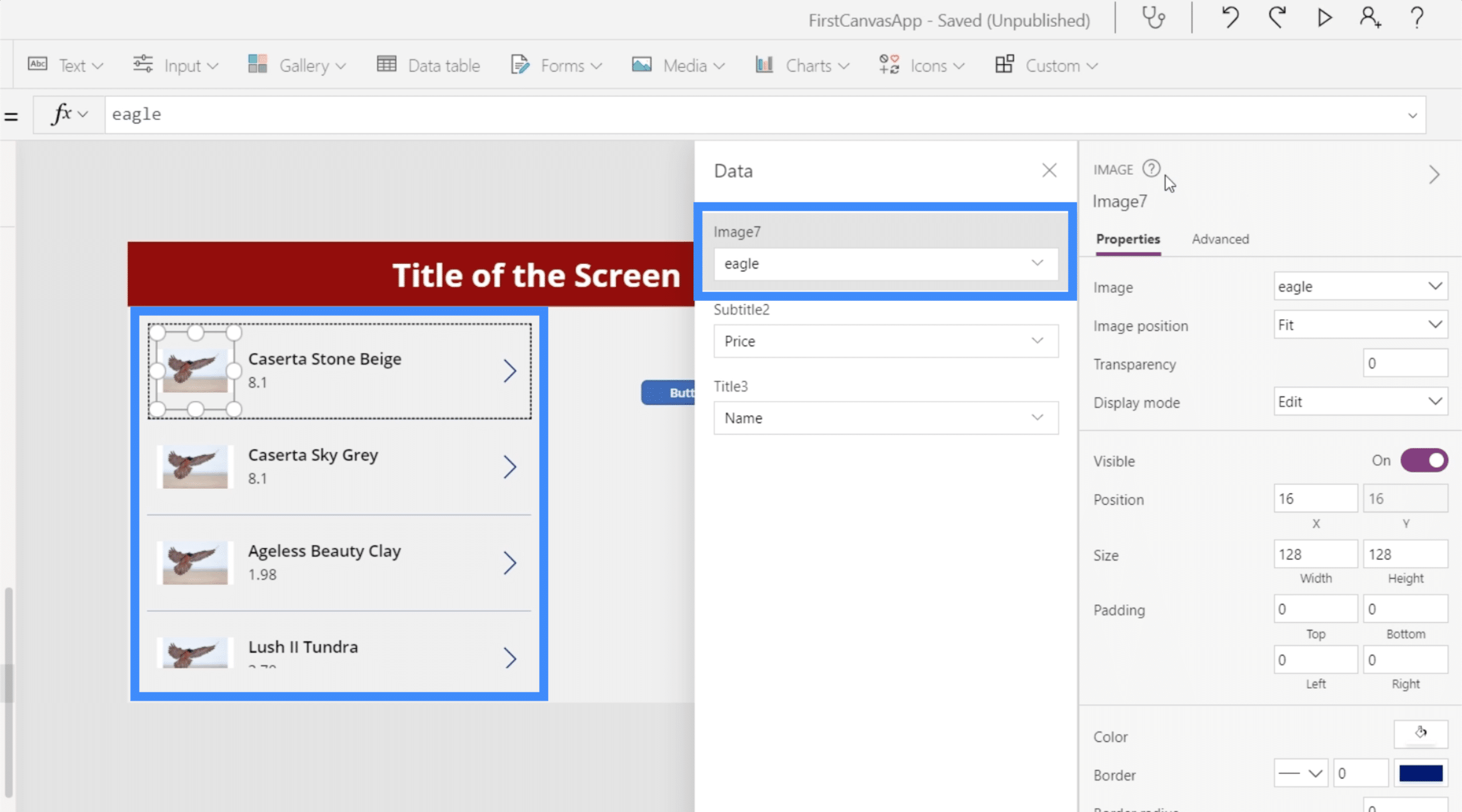Open the dark blue Border color swatch
Screen dimensions: 1462x812
(x=1420, y=773)
